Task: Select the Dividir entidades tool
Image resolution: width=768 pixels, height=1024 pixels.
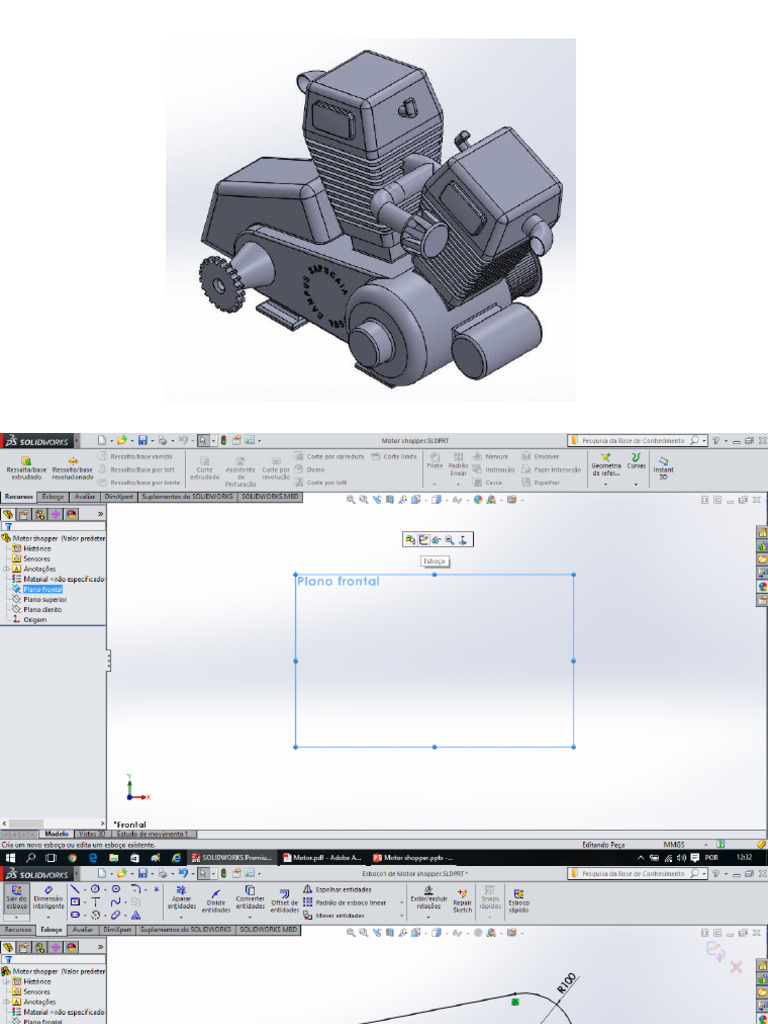Action: point(216,900)
